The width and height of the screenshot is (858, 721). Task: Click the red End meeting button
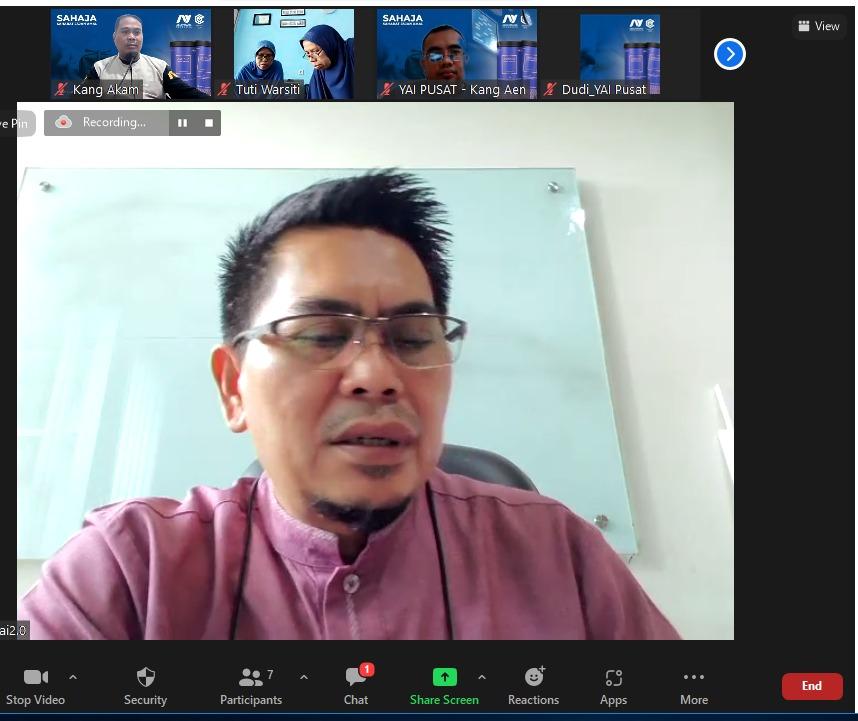pyautogui.click(x=811, y=686)
